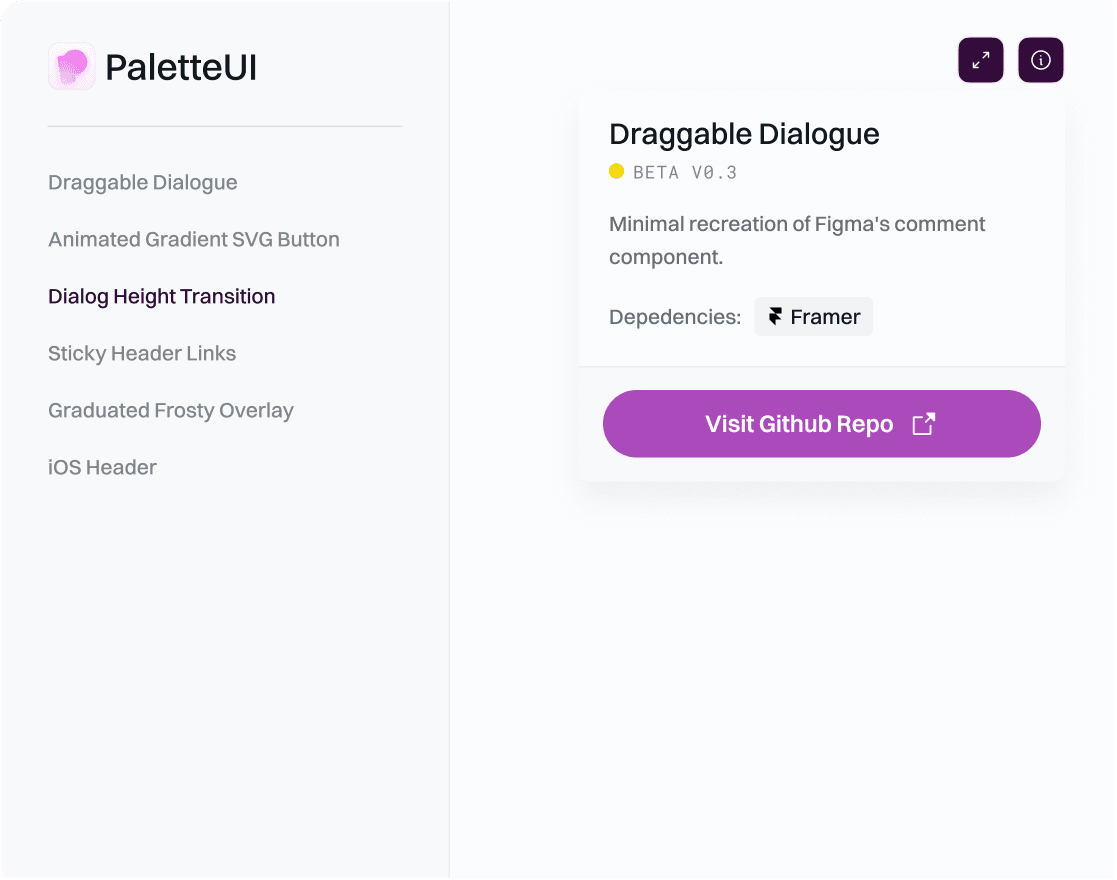Expand the preview with the fullscreen arrows icon
This screenshot has height=880, width=1117.
click(x=980, y=60)
